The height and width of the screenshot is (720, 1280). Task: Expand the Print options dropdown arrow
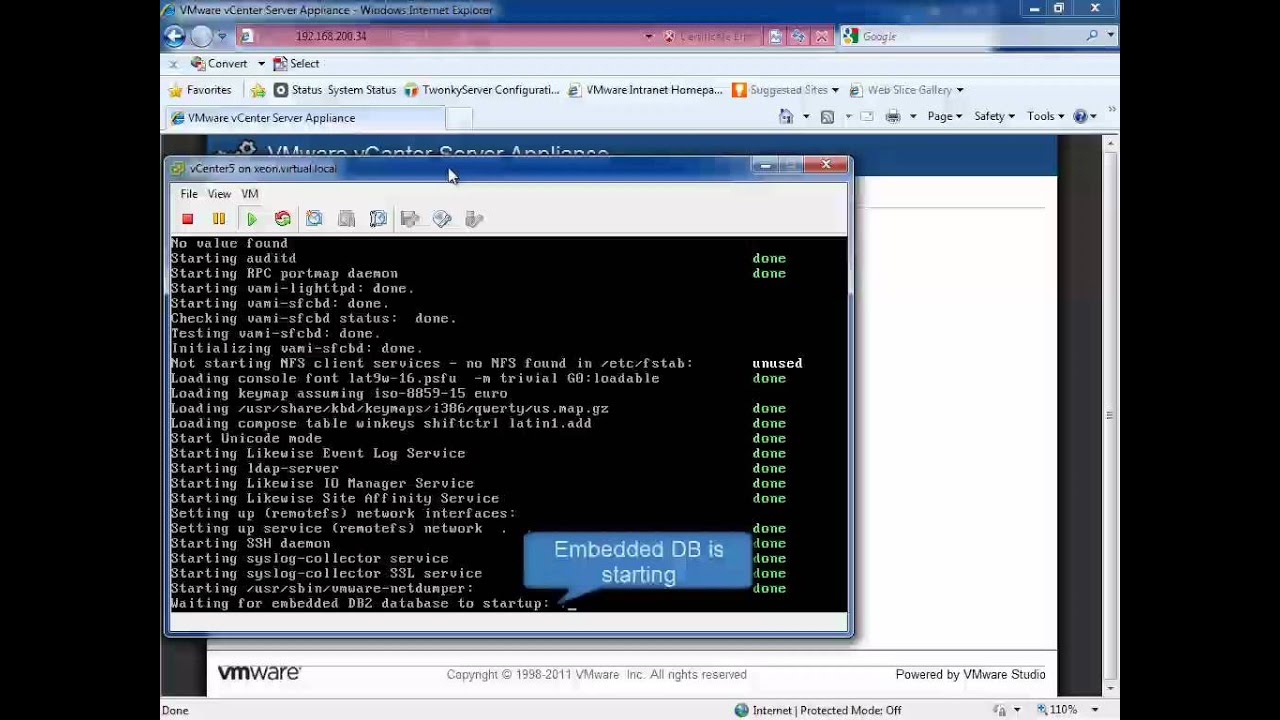click(x=913, y=117)
